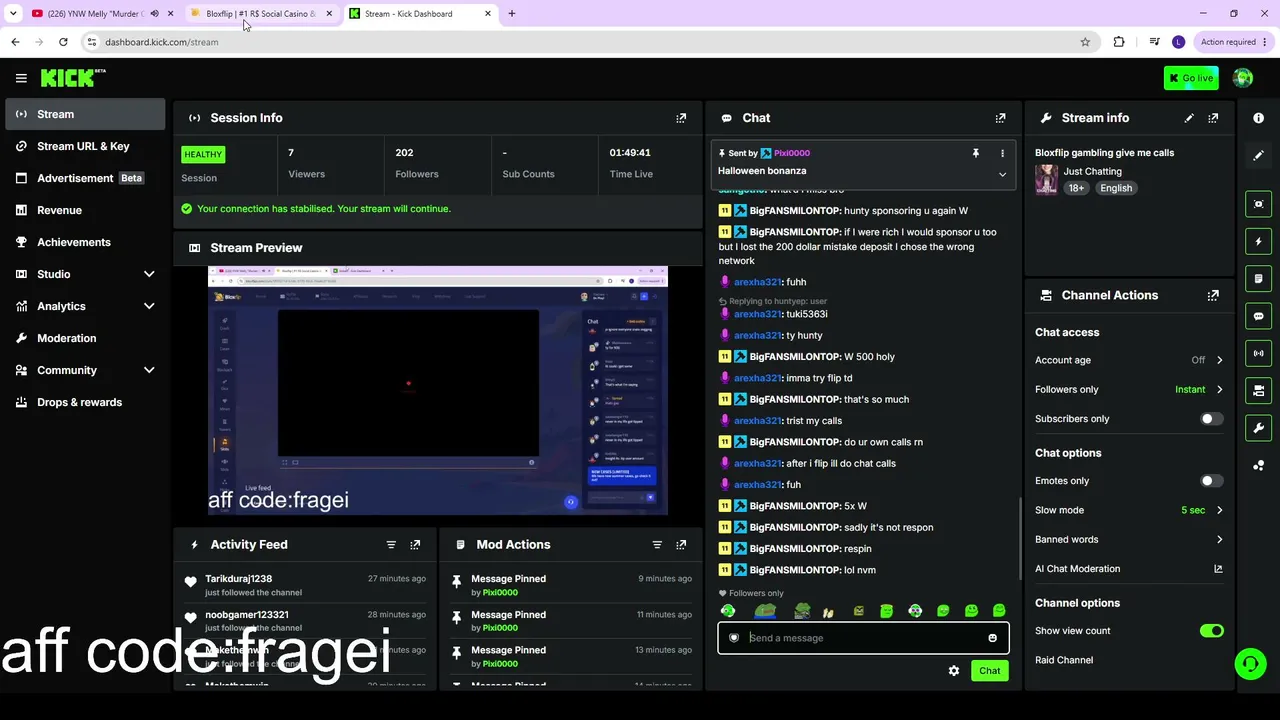The width and height of the screenshot is (1280, 720).
Task: Expand the pinned message chevron
Action: click(x=1002, y=174)
